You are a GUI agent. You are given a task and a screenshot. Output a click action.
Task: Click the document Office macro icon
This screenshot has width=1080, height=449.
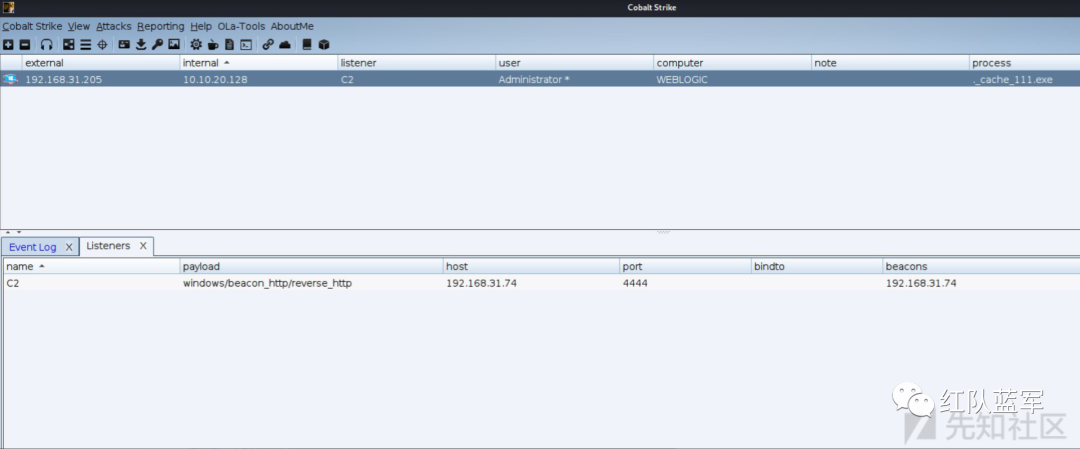(x=229, y=45)
